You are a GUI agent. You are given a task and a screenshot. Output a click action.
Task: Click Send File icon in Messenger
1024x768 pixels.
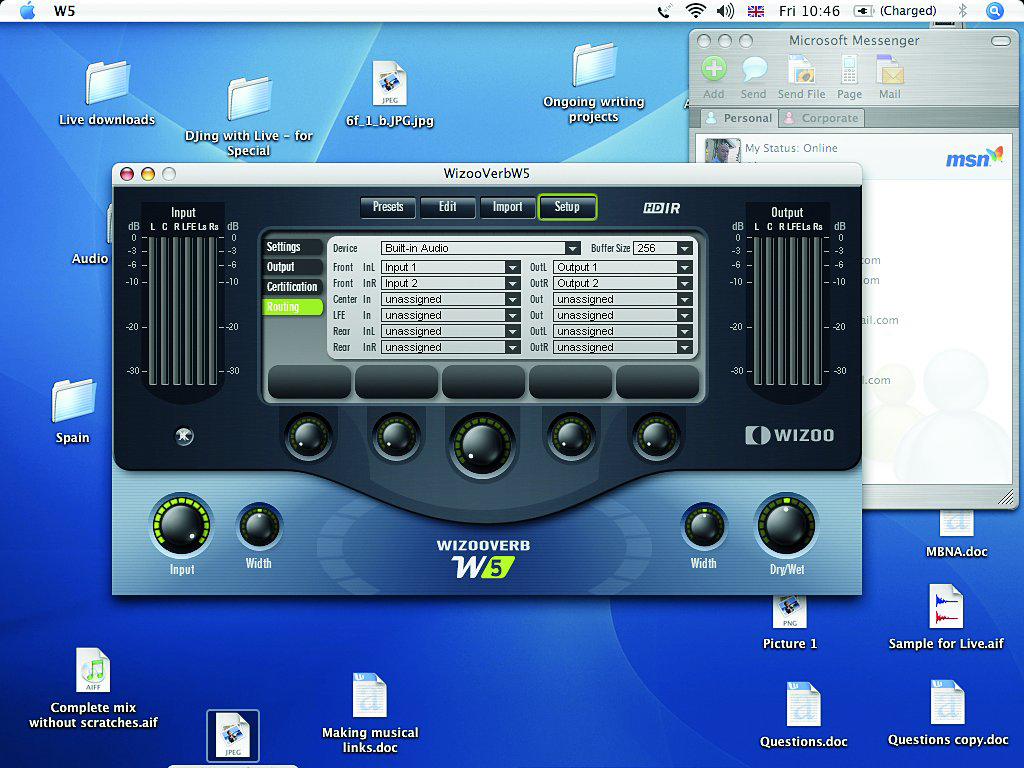coord(801,69)
